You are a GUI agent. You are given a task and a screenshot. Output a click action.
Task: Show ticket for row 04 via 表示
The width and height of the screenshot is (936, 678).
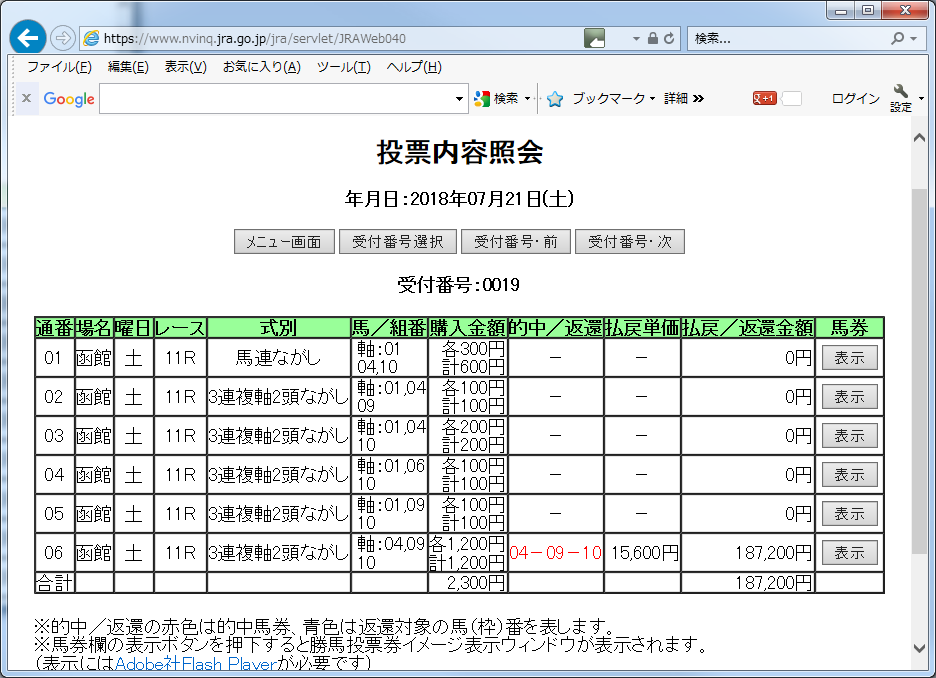[x=849, y=474]
